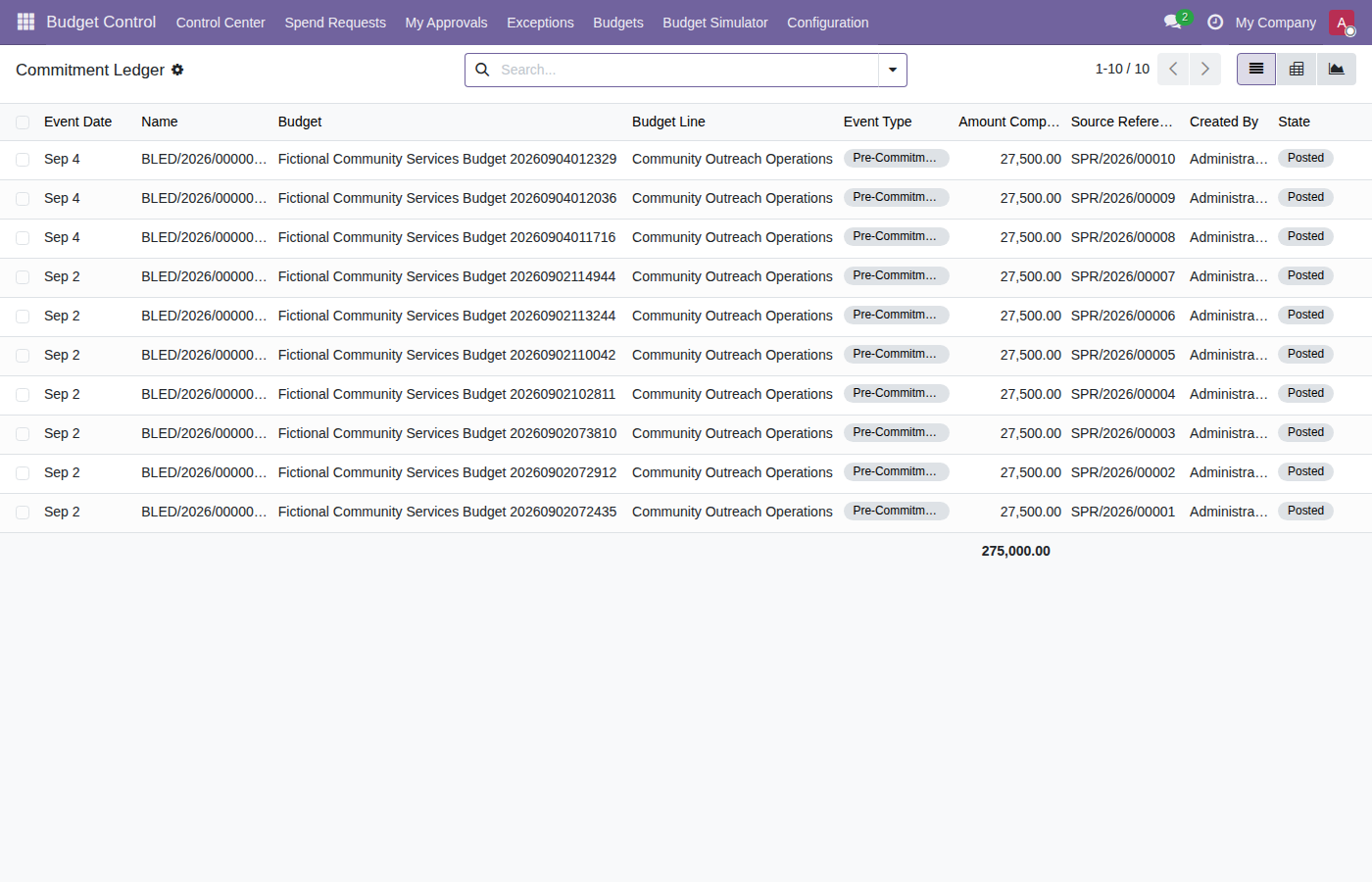Open the My Approvals menu
Image resolution: width=1372 pixels, height=882 pixels.
tap(446, 23)
